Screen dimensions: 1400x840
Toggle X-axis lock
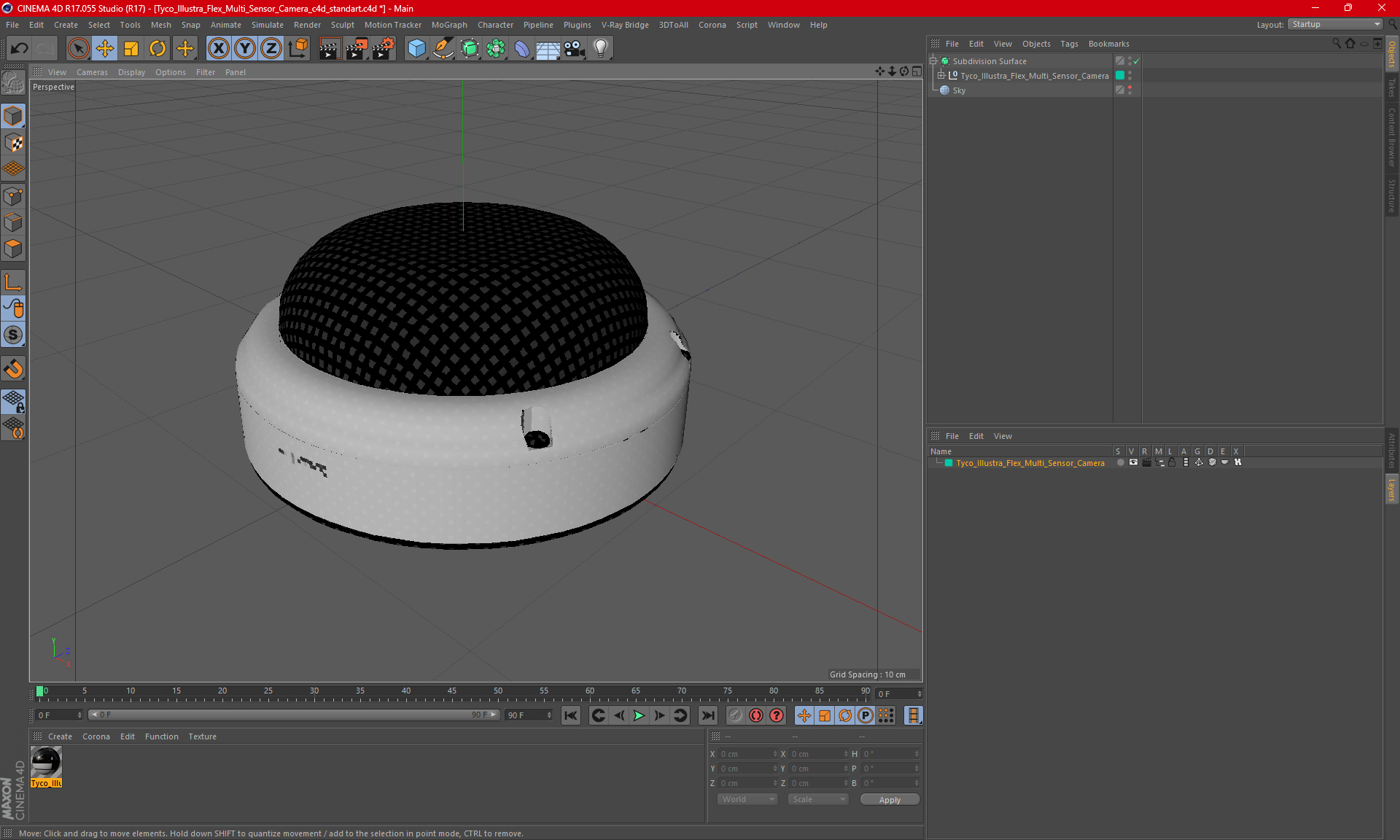(x=218, y=49)
